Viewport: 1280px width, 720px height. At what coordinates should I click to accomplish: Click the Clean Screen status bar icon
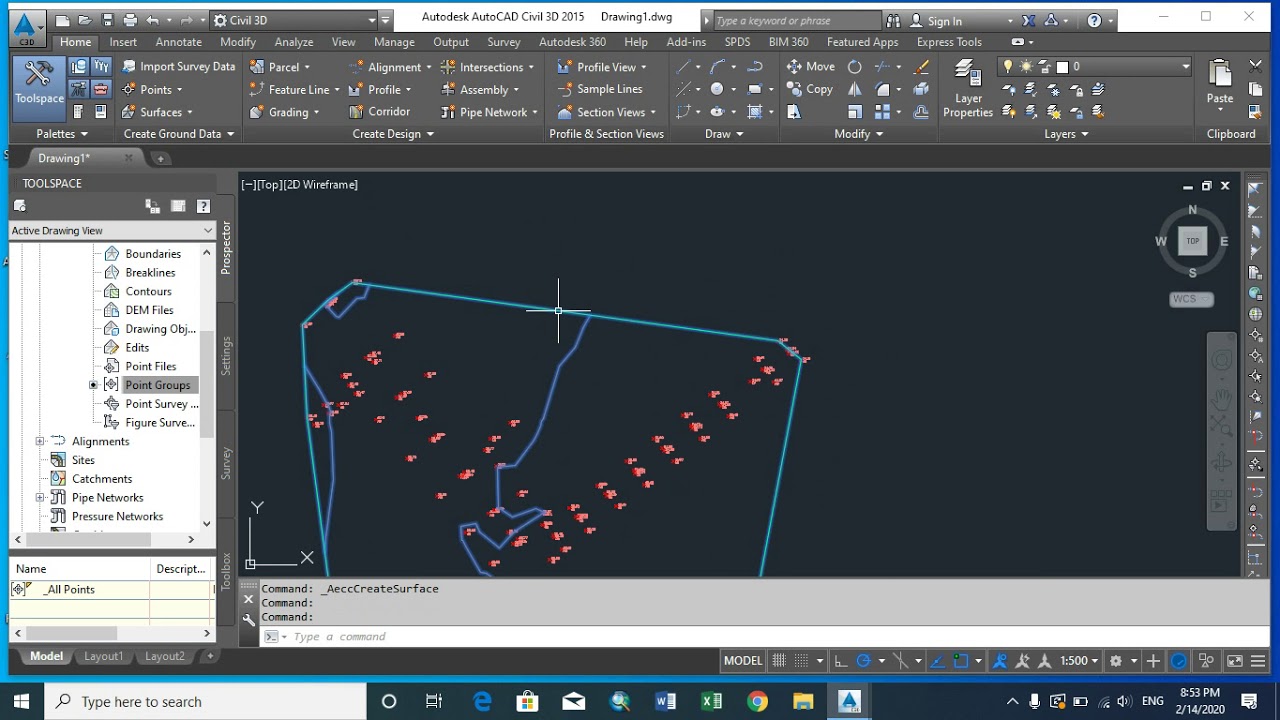[1235, 661]
